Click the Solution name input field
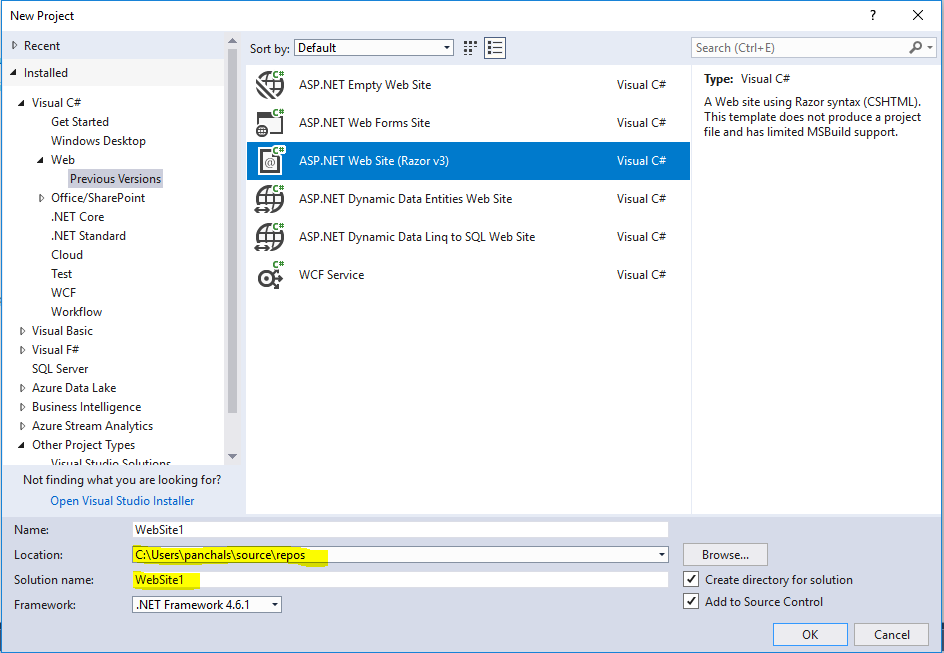Screen dimensions: 944x653 tap(400, 580)
